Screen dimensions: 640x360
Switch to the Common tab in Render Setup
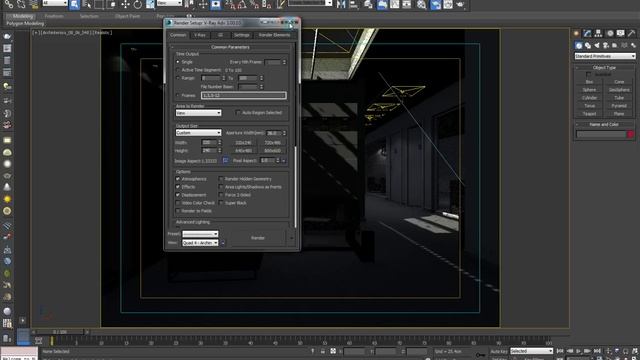(178, 35)
